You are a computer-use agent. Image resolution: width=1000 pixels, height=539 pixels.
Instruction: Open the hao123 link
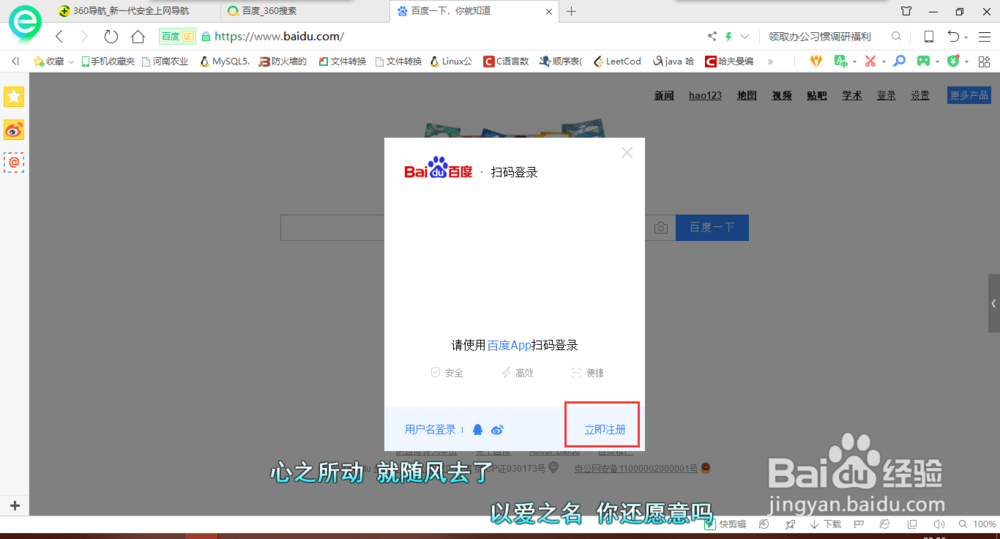[705, 96]
